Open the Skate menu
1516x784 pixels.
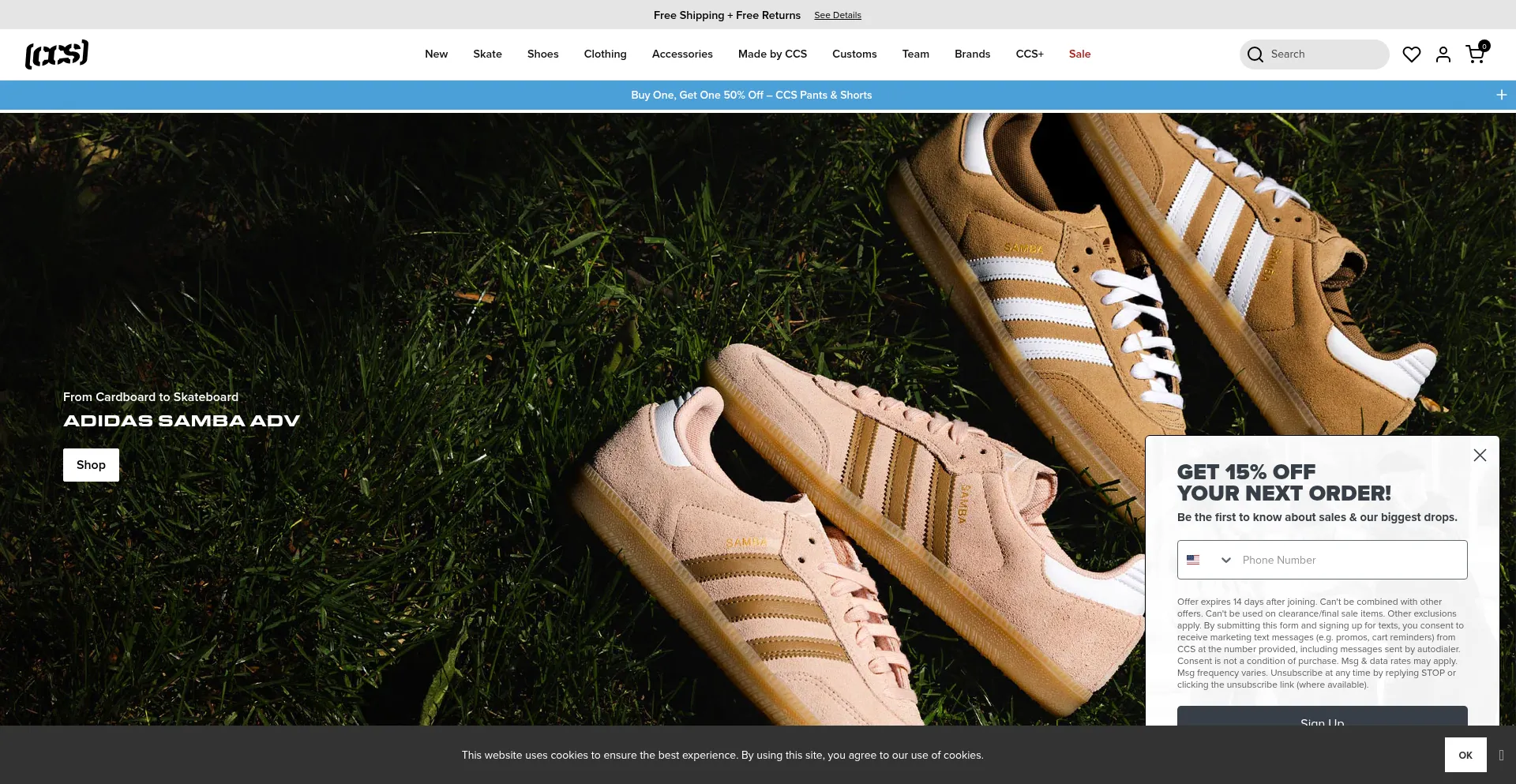[x=487, y=54]
